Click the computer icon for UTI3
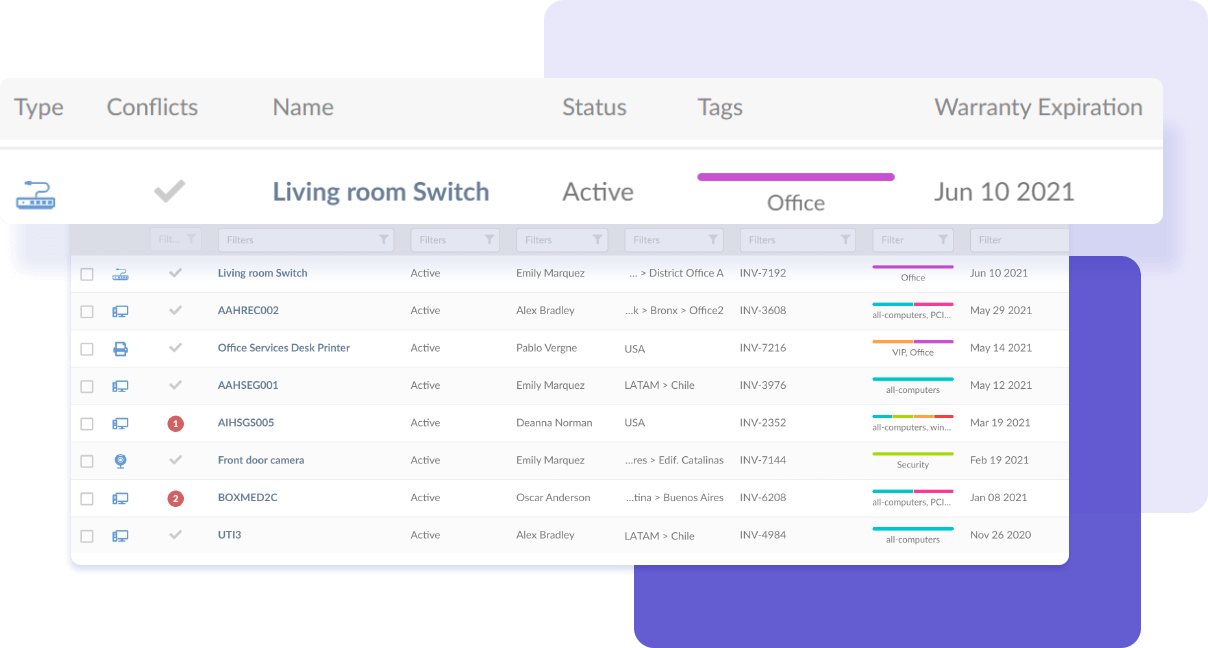 [x=120, y=536]
